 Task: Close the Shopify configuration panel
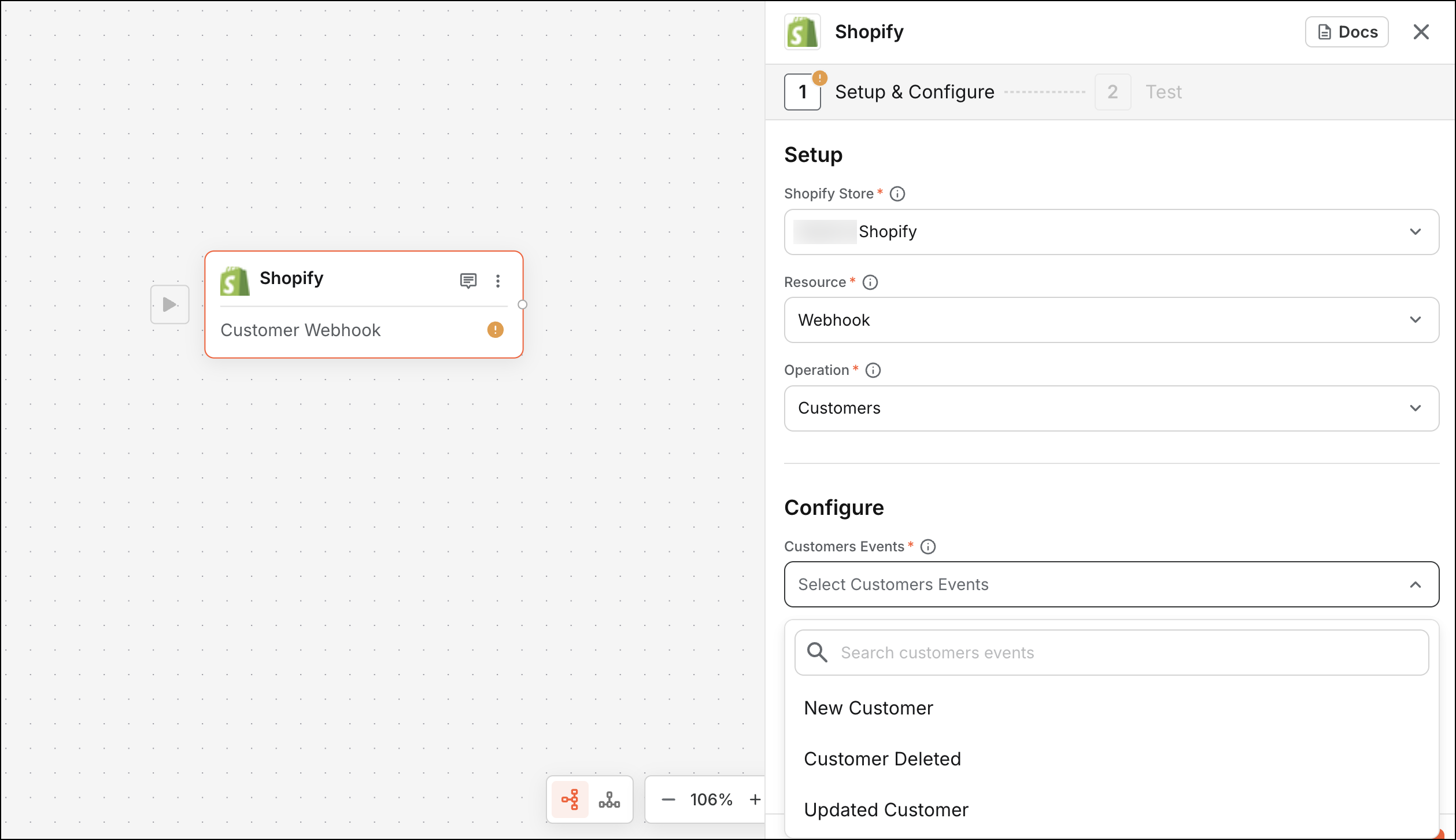pyautogui.click(x=1421, y=32)
